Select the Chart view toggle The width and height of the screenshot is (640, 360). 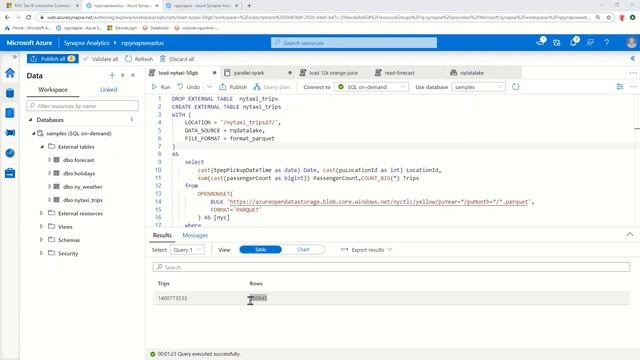(x=303, y=249)
